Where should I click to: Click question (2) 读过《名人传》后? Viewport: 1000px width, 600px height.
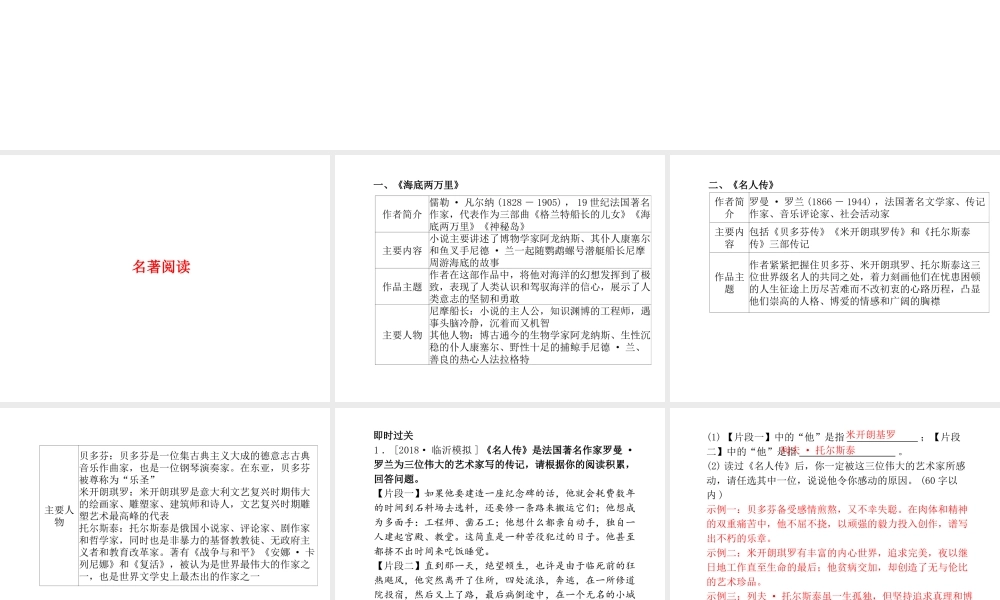[x=835, y=480]
